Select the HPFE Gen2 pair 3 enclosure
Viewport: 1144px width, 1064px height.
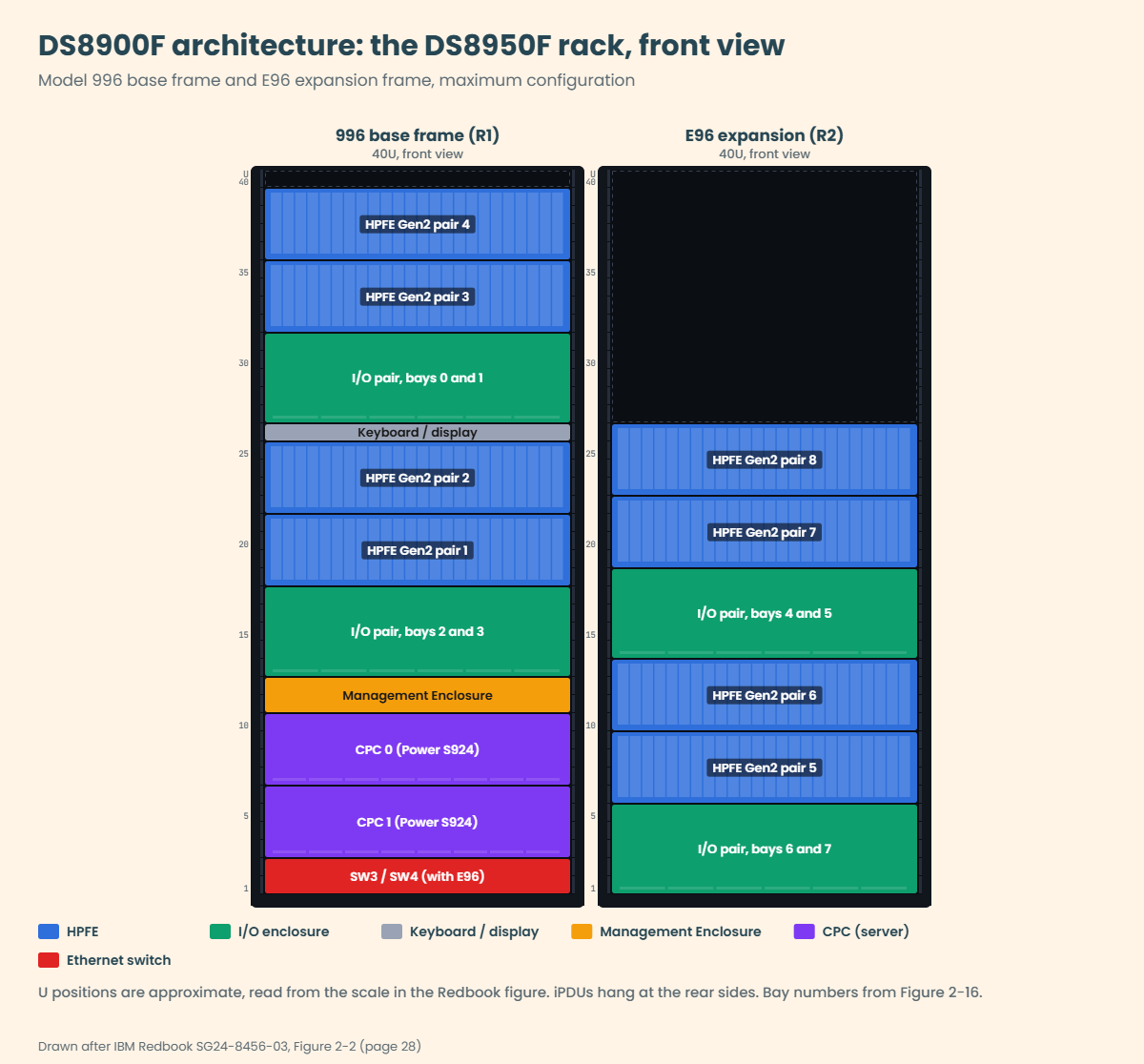(x=418, y=297)
